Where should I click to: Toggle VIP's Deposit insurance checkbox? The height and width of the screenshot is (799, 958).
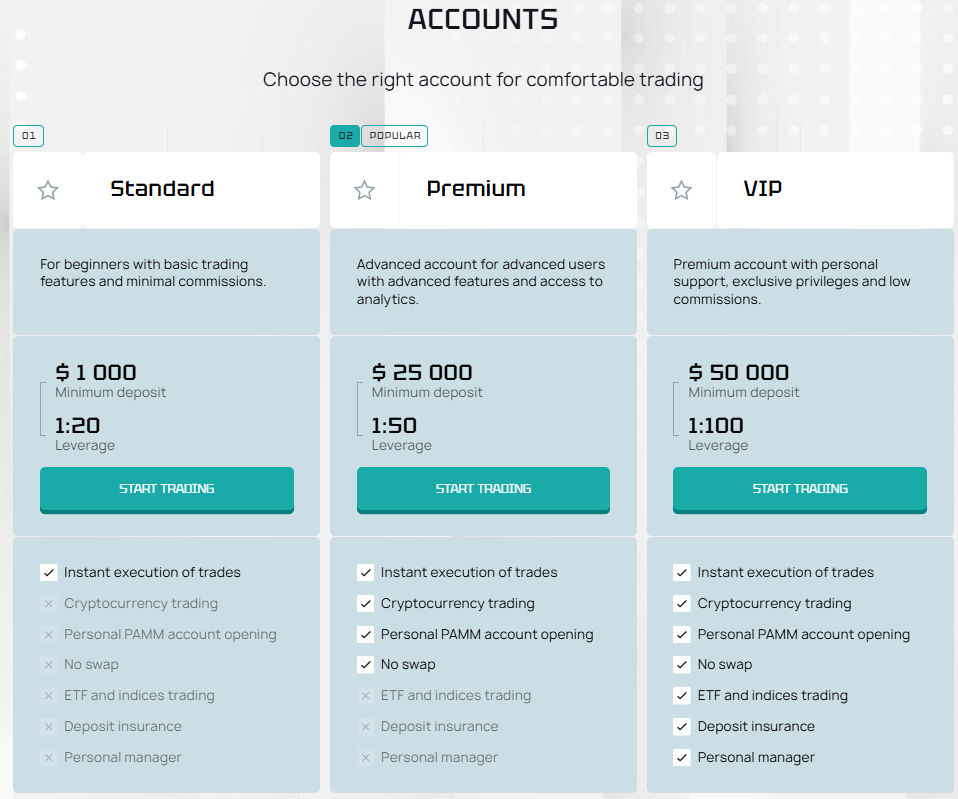[682, 727]
